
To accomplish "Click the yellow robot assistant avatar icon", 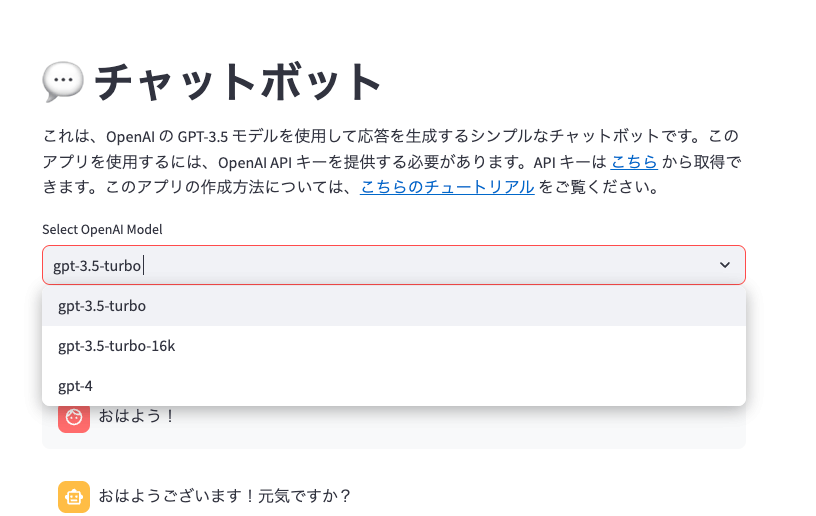I will click(x=74, y=497).
